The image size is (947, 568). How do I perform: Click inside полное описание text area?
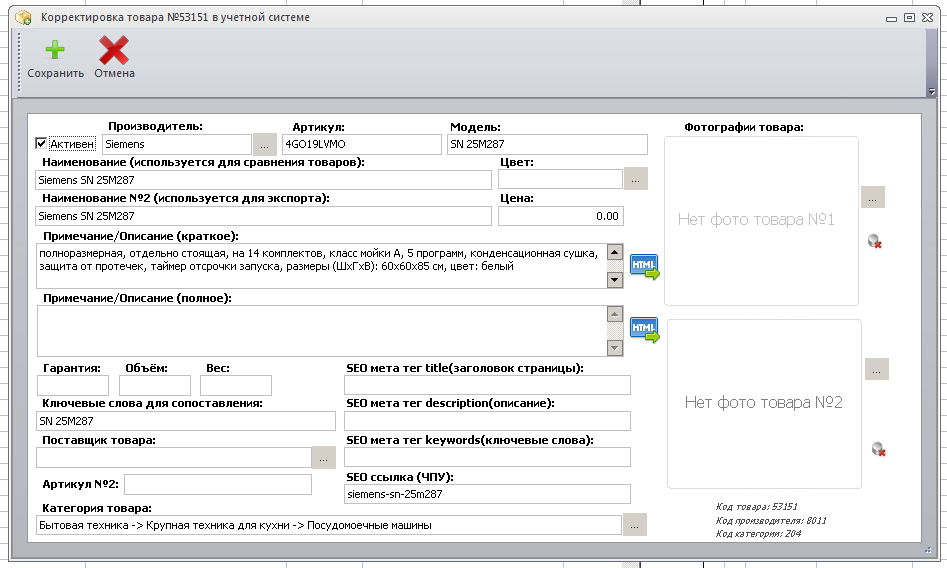(321, 331)
